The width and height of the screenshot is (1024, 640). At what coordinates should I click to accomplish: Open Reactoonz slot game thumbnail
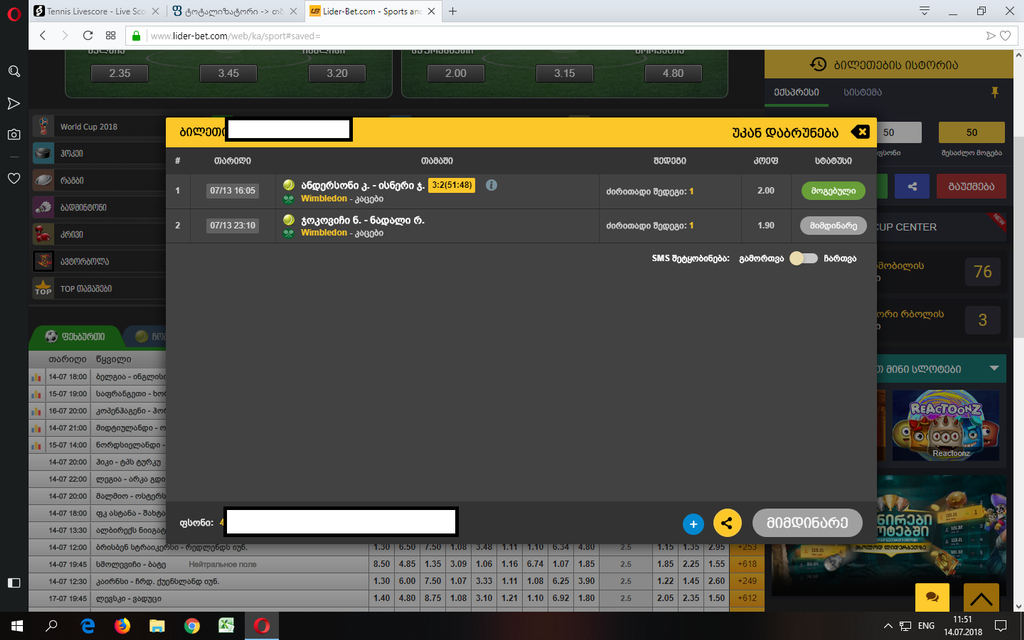click(x=946, y=425)
